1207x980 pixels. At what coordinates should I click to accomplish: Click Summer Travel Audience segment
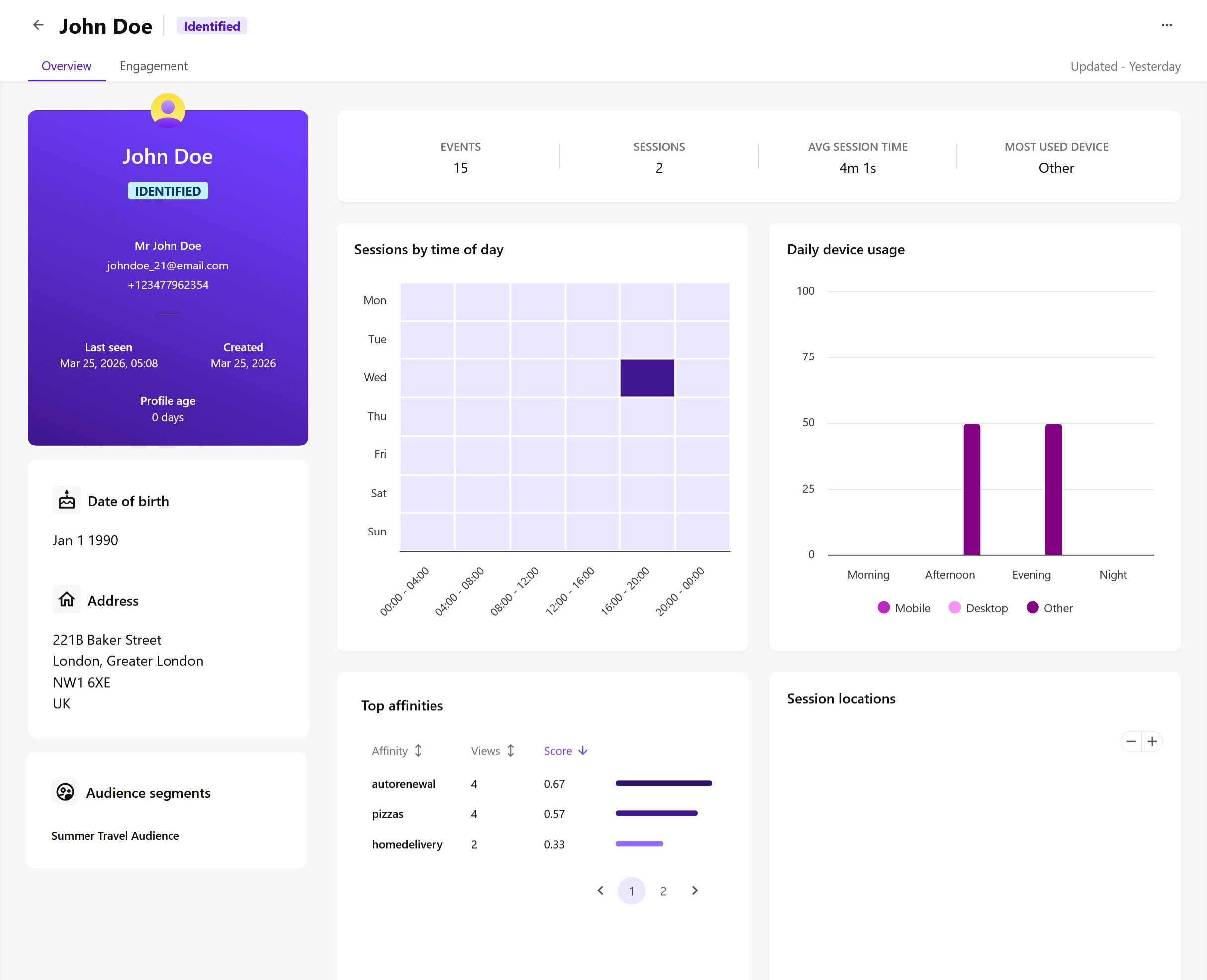coord(115,835)
